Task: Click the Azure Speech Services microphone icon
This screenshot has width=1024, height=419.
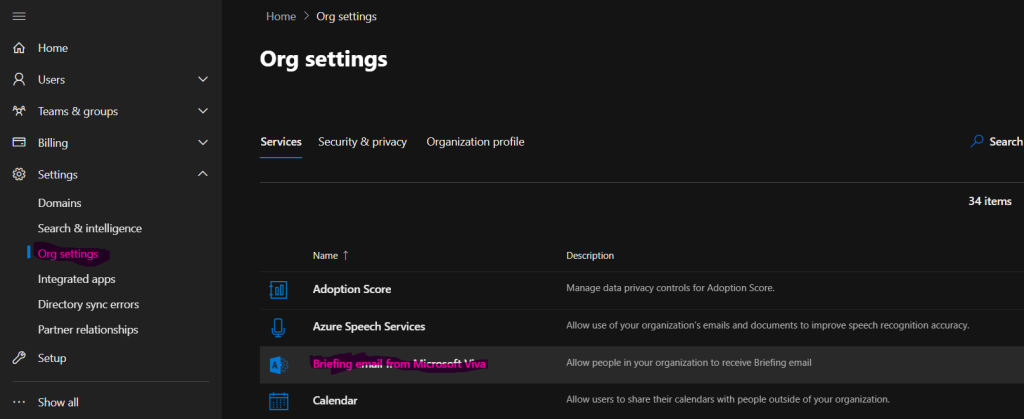Action: pos(279,327)
